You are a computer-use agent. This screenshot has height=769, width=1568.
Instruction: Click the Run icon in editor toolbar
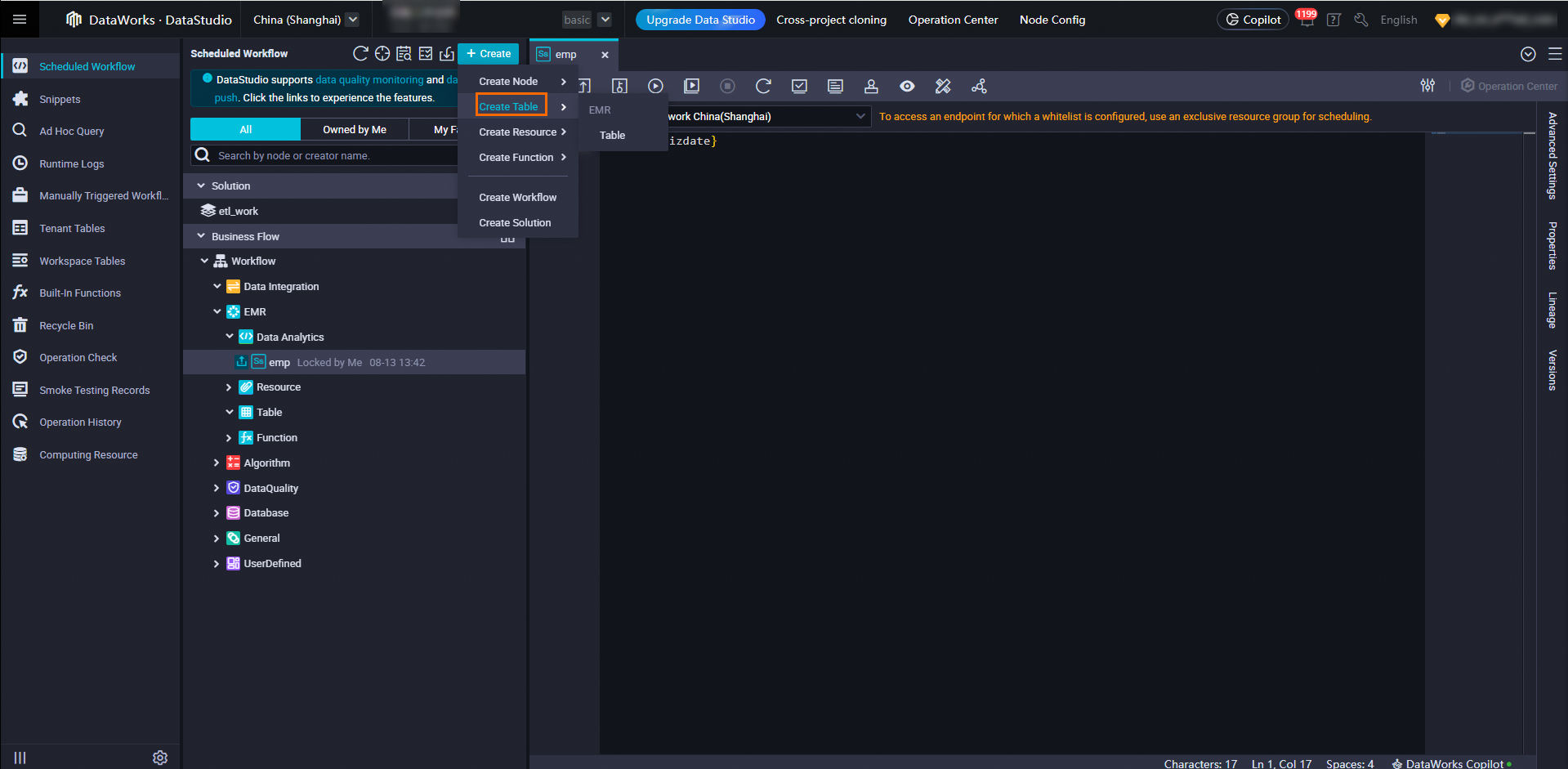tap(655, 86)
